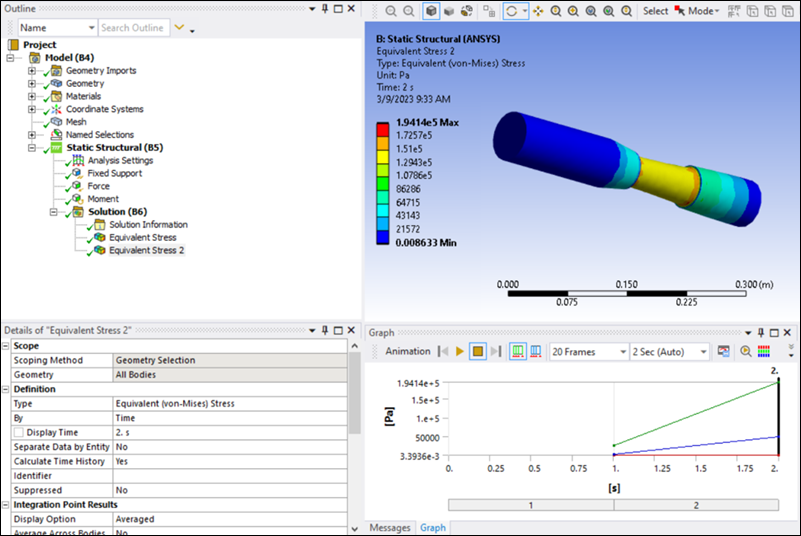Click the Moment load icon in outline
Screen dimensions: 801x536
point(77,199)
